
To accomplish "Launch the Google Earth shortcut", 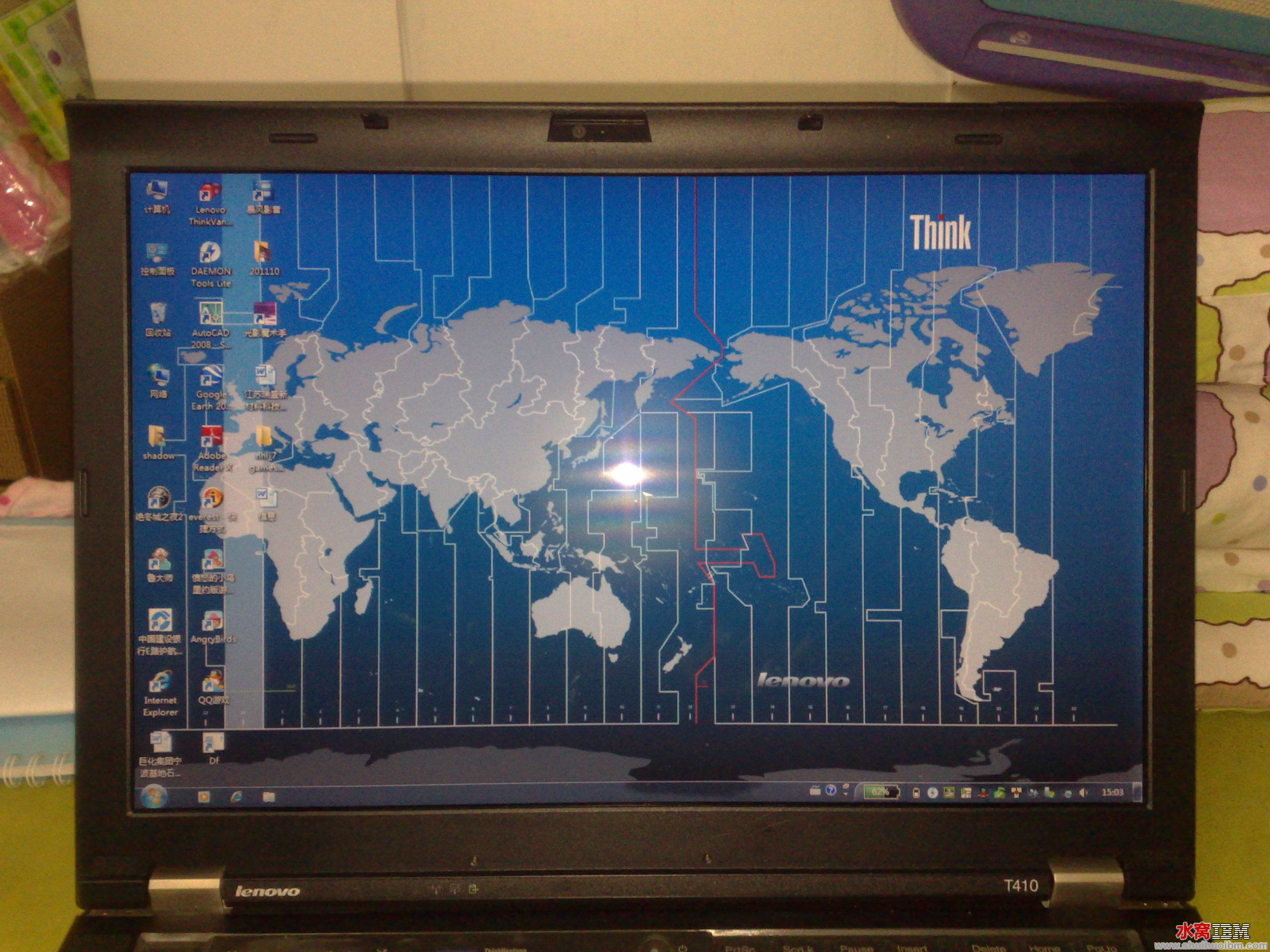I will pos(211,387).
